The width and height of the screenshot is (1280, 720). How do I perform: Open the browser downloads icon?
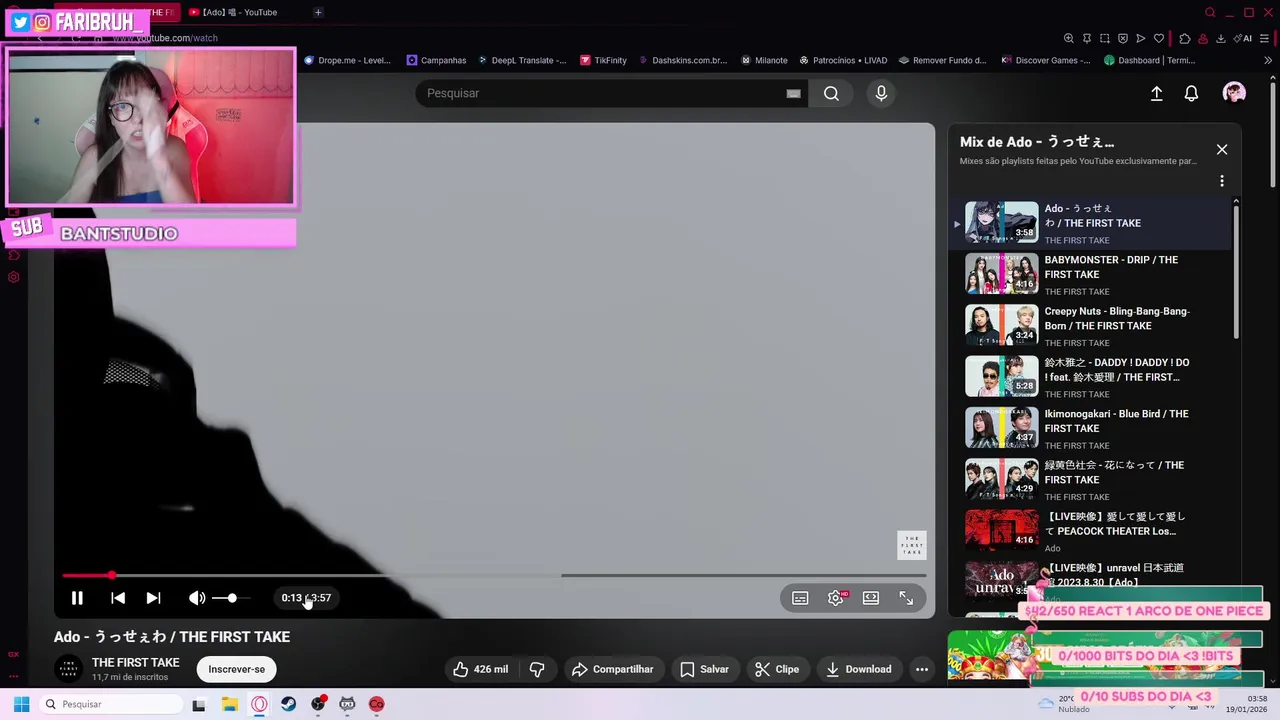tap(1220, 38)
